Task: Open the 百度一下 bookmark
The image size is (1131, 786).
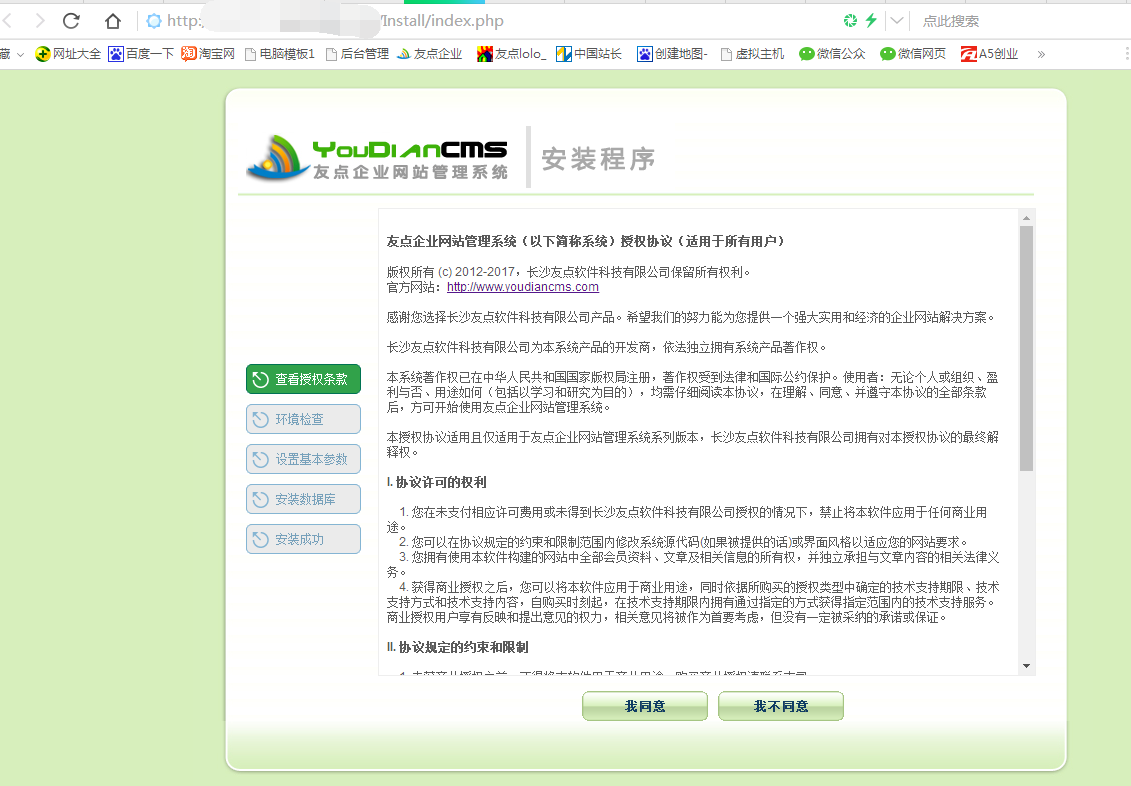Action: 141,54
